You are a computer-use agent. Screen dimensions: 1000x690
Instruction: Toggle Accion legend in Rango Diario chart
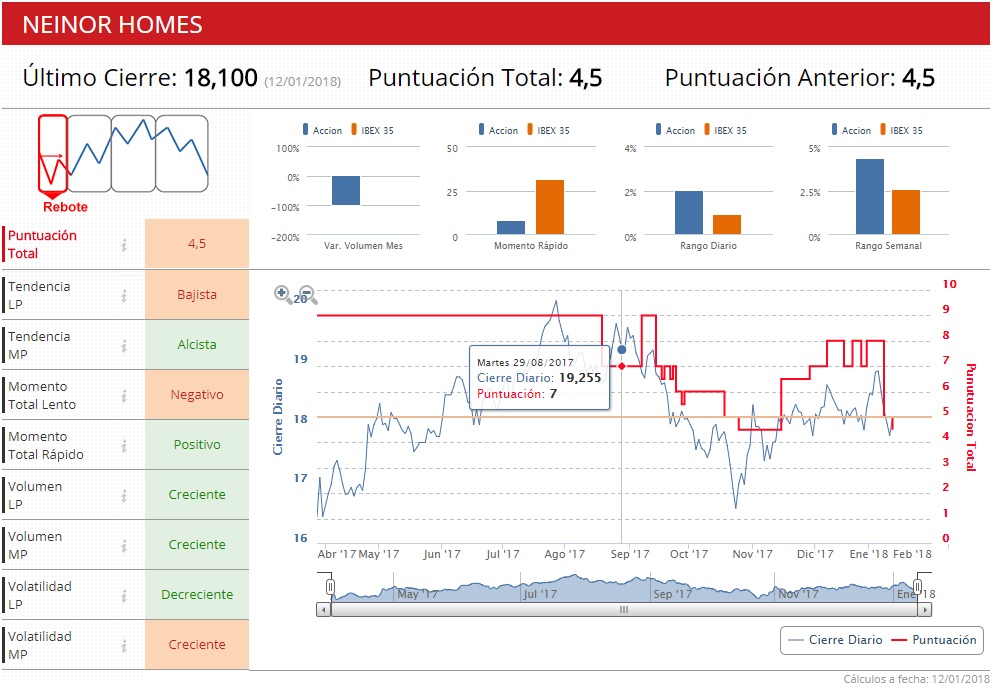675,130
